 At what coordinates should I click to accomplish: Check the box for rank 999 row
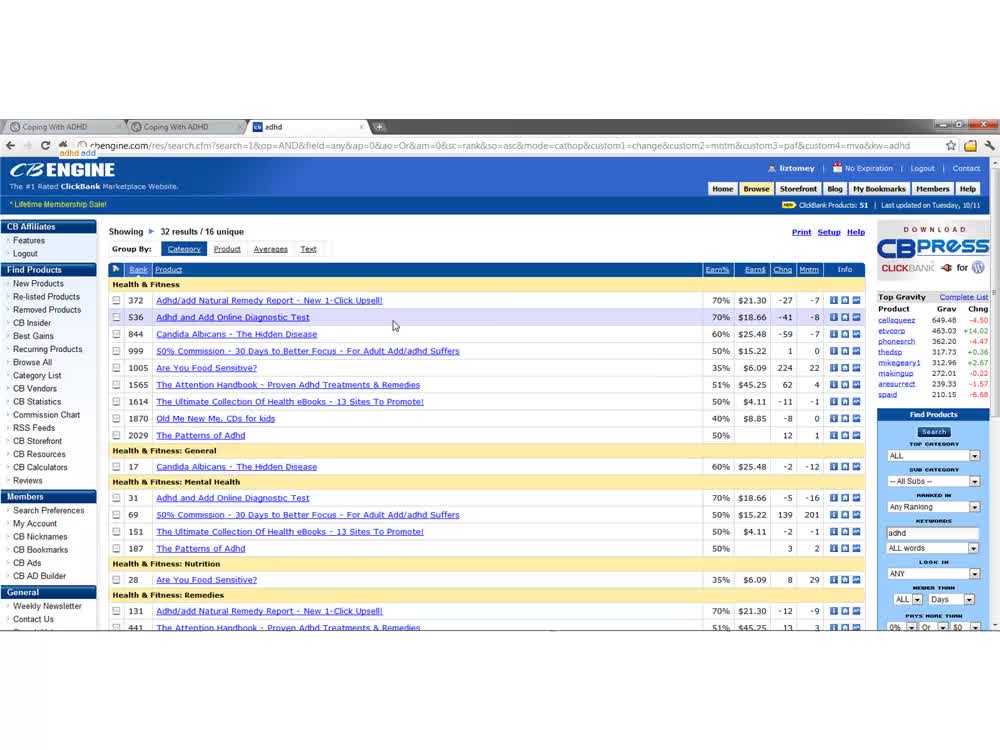pos(116,351)
